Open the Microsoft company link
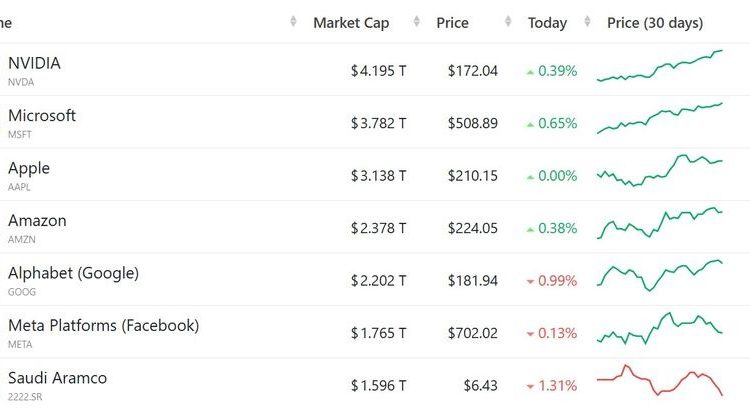This screenshot has width=750, height=410. coord(42,115)
